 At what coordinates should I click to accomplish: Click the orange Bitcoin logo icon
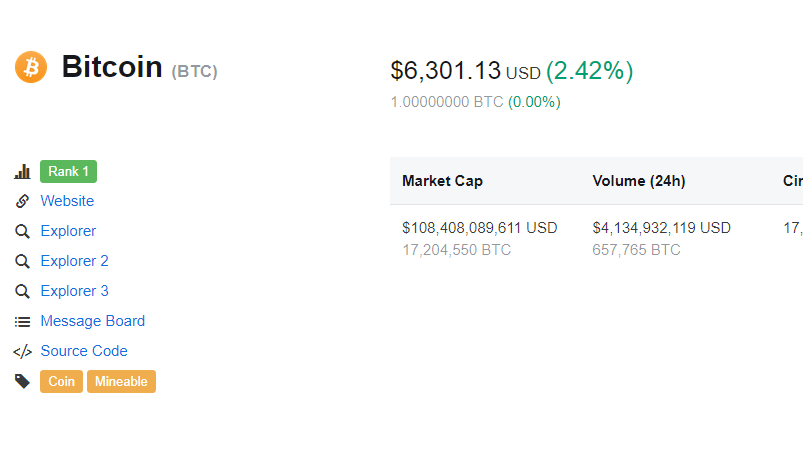click(31, 67)
